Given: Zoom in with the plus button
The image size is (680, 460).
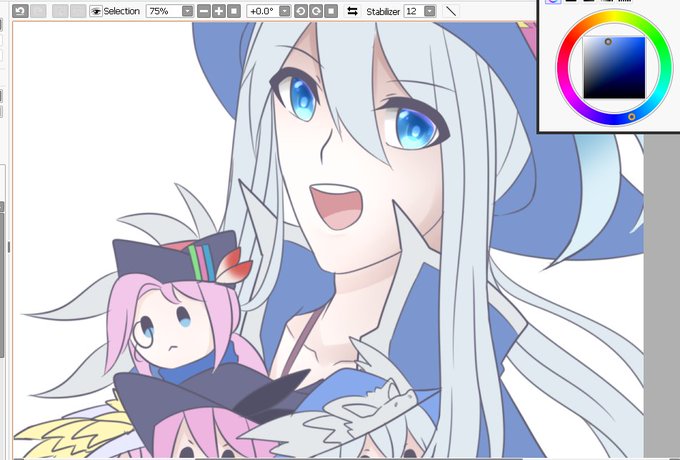Looking at the screenshot, I should pos(219,11).
